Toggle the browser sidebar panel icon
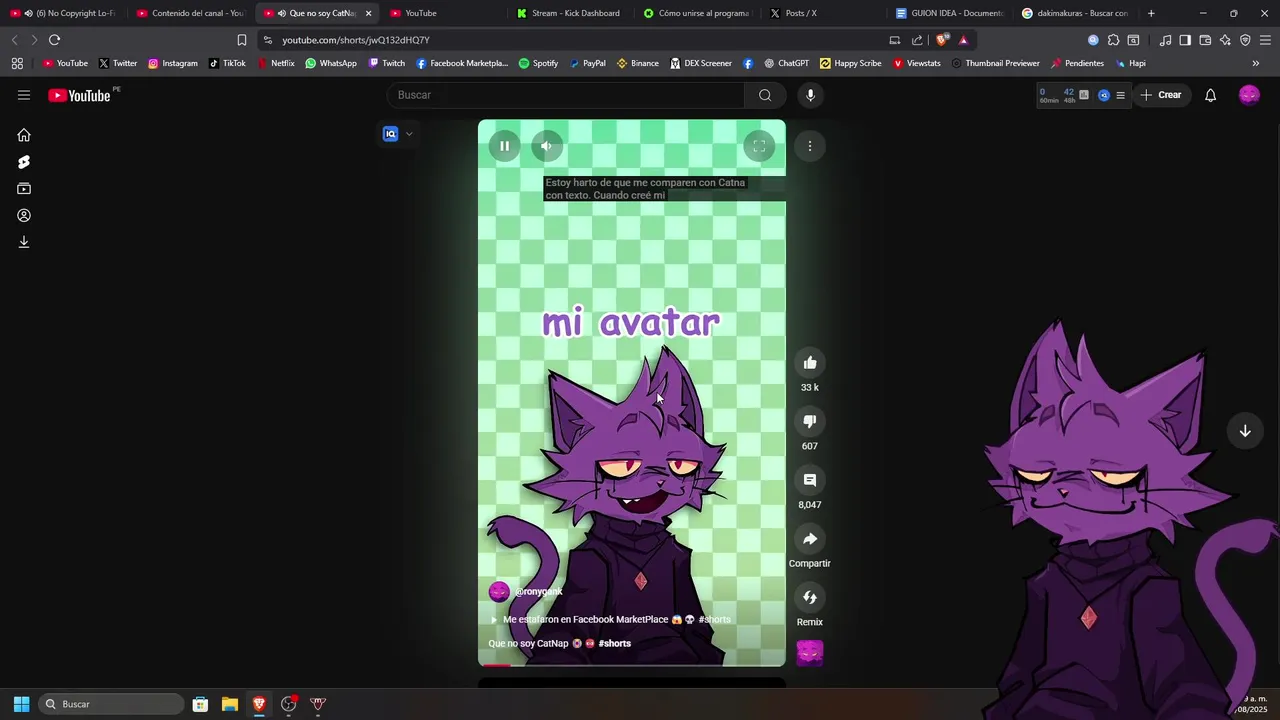This screenshot has width=1280, height=720. coord(1185,40)
